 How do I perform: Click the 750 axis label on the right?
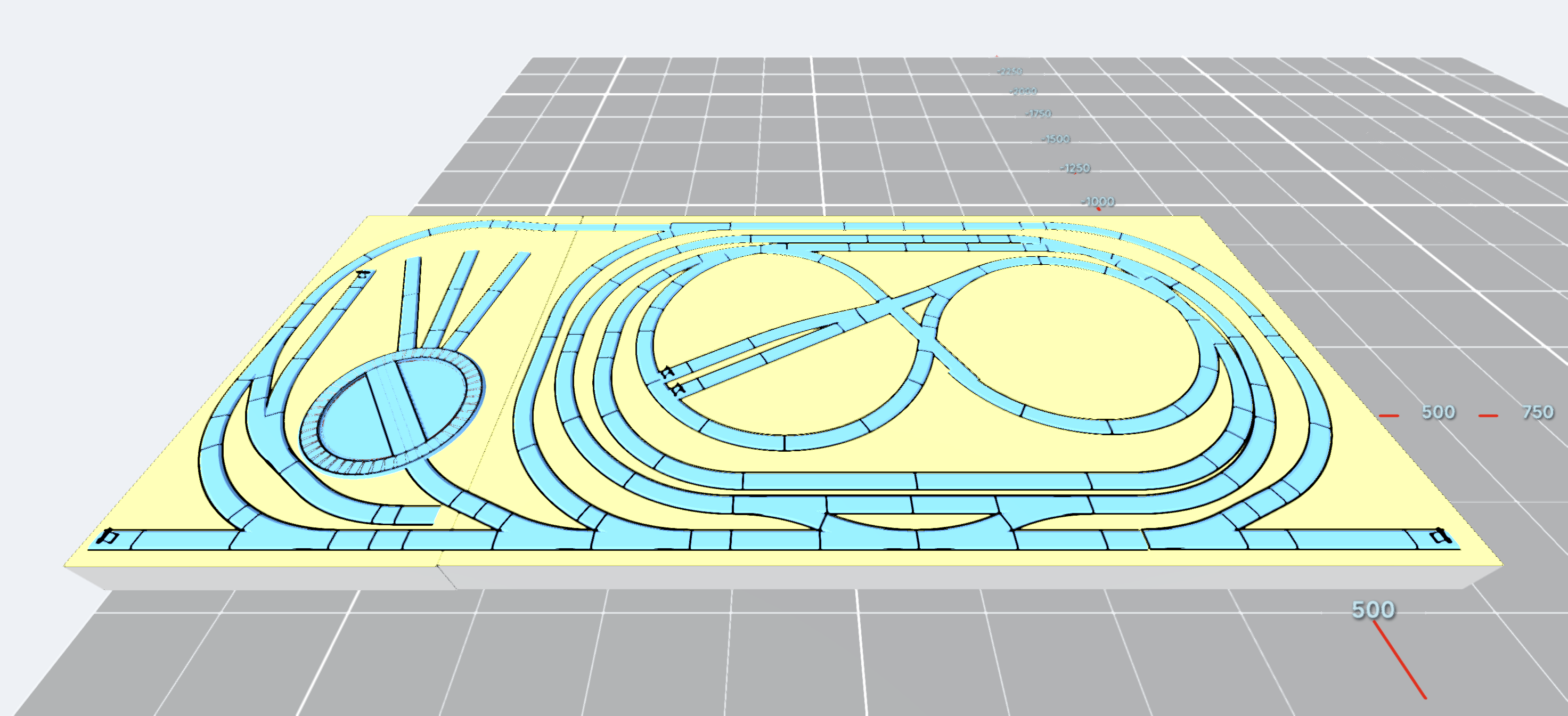(x=1538, y=412)
